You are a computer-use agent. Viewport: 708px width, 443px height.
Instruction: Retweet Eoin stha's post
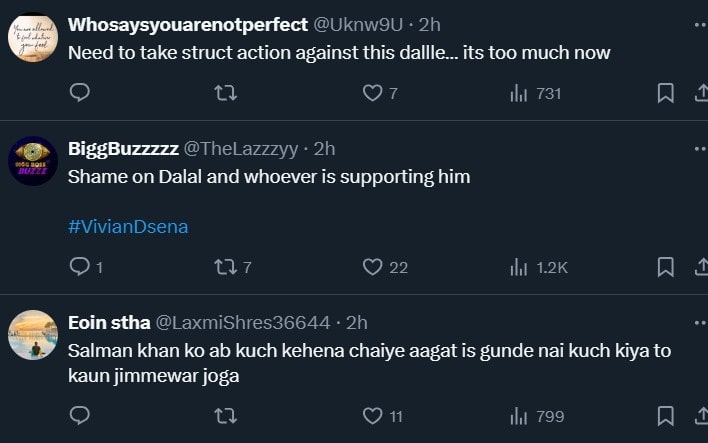click(226, 415)
